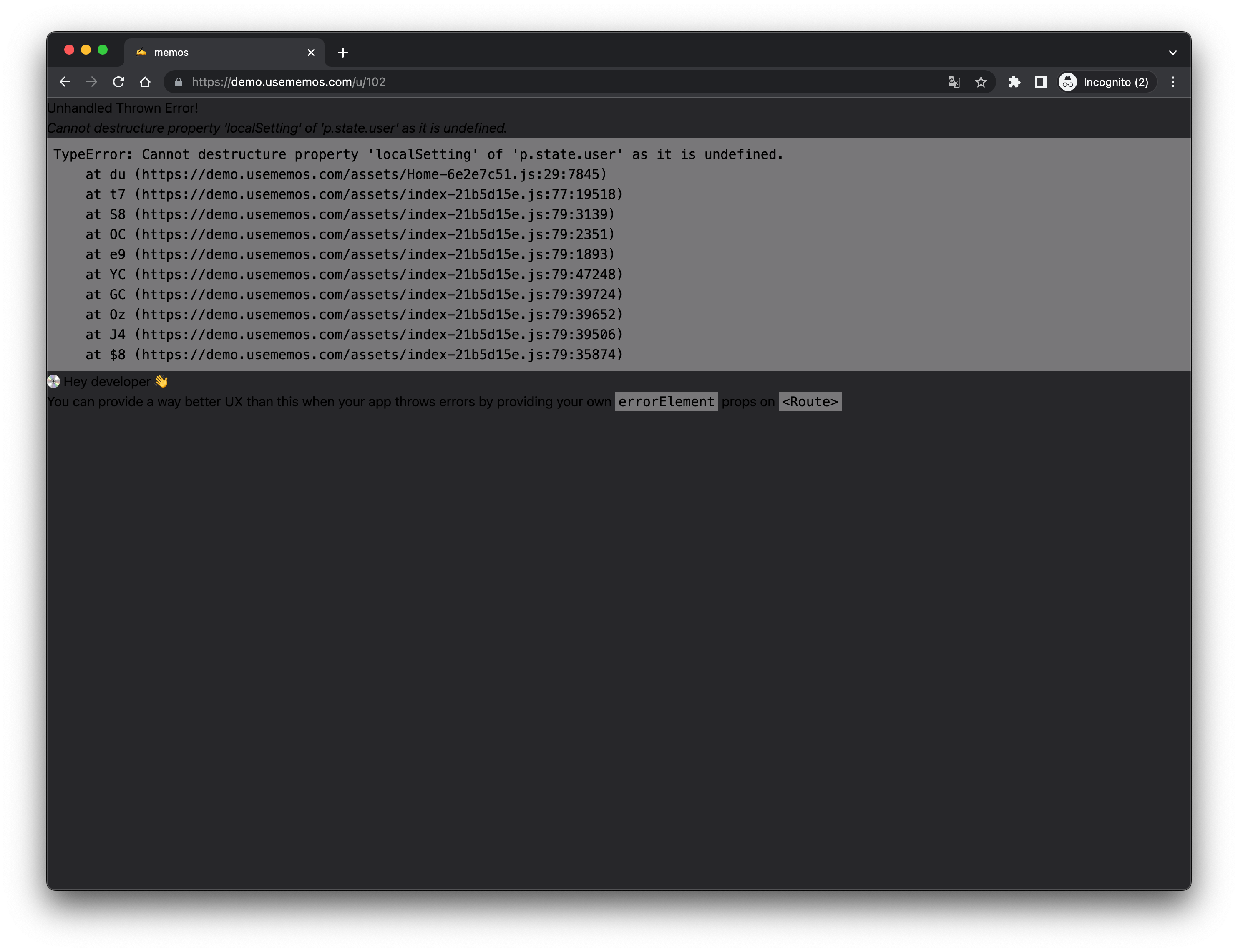Open the side panel
The height and width of the screenshot is (952, 1238).
[x=1041, y=82]
